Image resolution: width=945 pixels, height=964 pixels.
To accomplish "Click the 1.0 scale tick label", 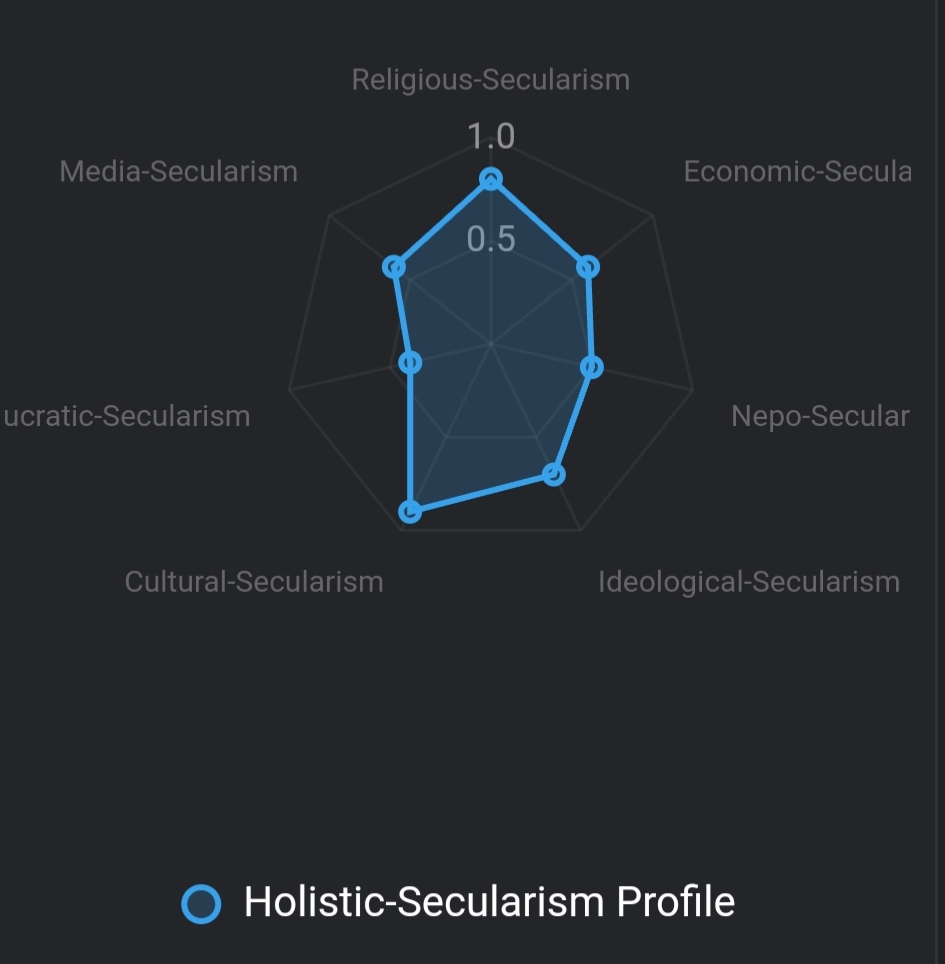I will click(491, 136).
